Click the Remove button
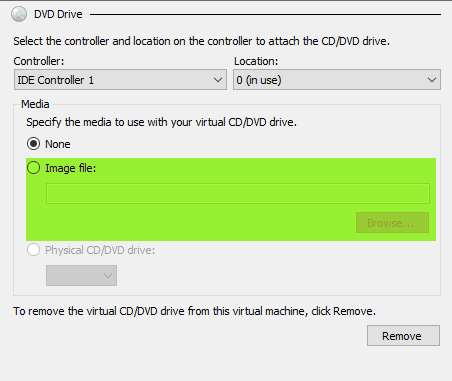This screenshot has height=381, width=452. 403,336
